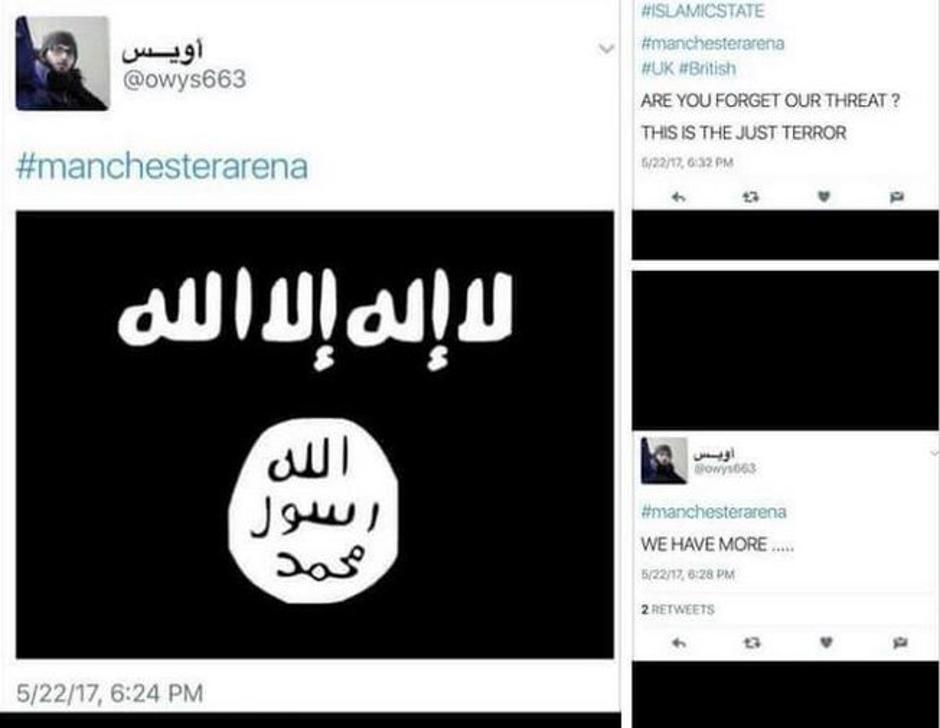The image size is (940, 728).
Task: Click heart icon under 'WE HAVE MORE' tweet
Action: (x=826, y=643)
